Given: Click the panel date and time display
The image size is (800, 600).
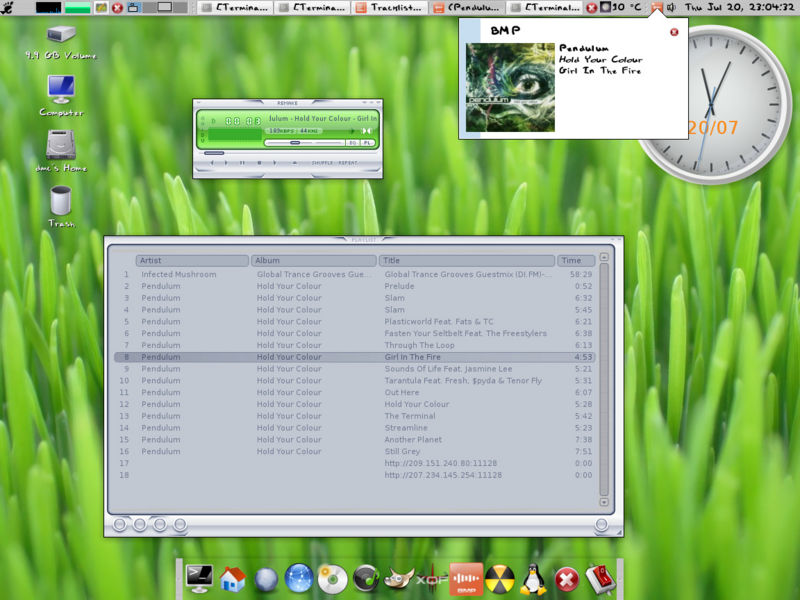Looking at the screenshot, I should (739, 7).
